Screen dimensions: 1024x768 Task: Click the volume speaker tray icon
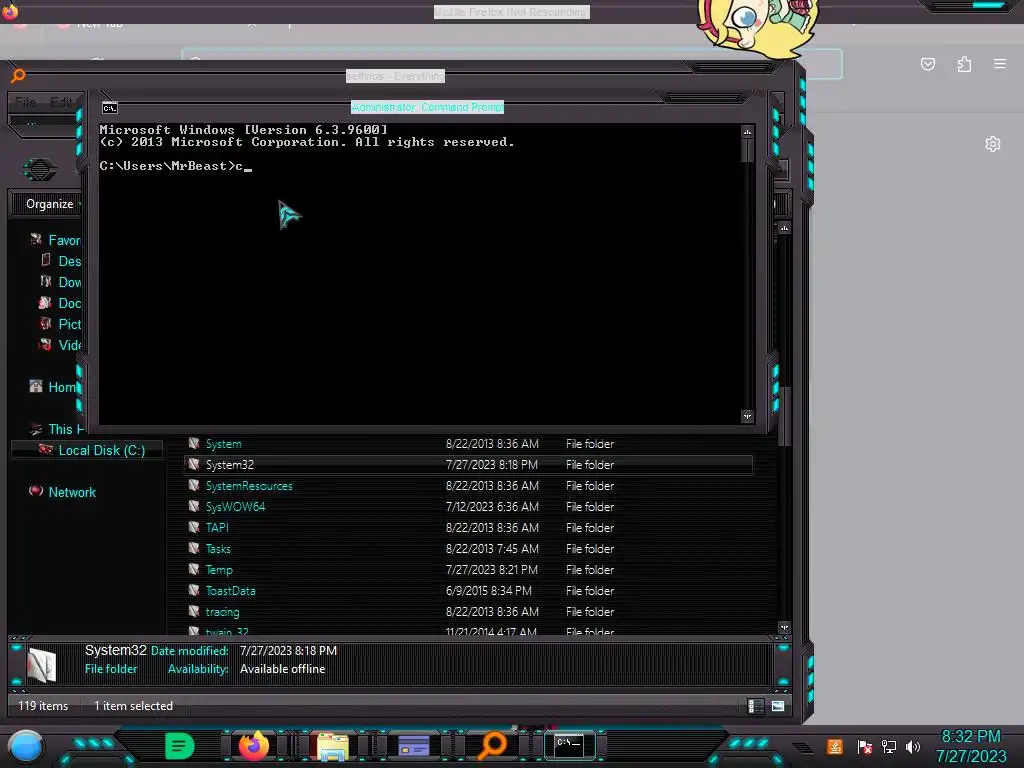(913, 746)
